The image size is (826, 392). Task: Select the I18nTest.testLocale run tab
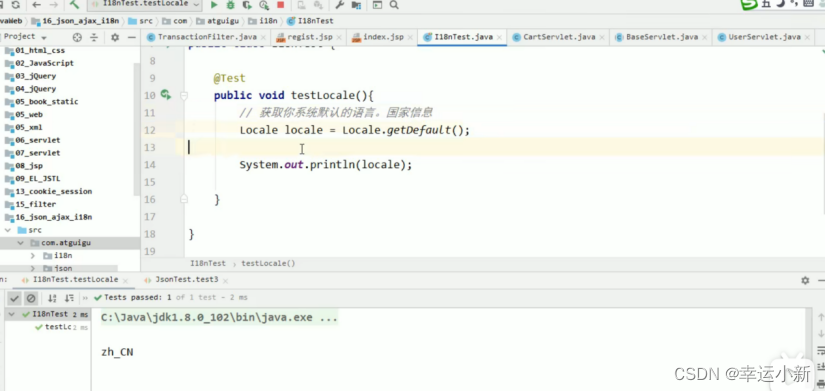coord(75,280)
